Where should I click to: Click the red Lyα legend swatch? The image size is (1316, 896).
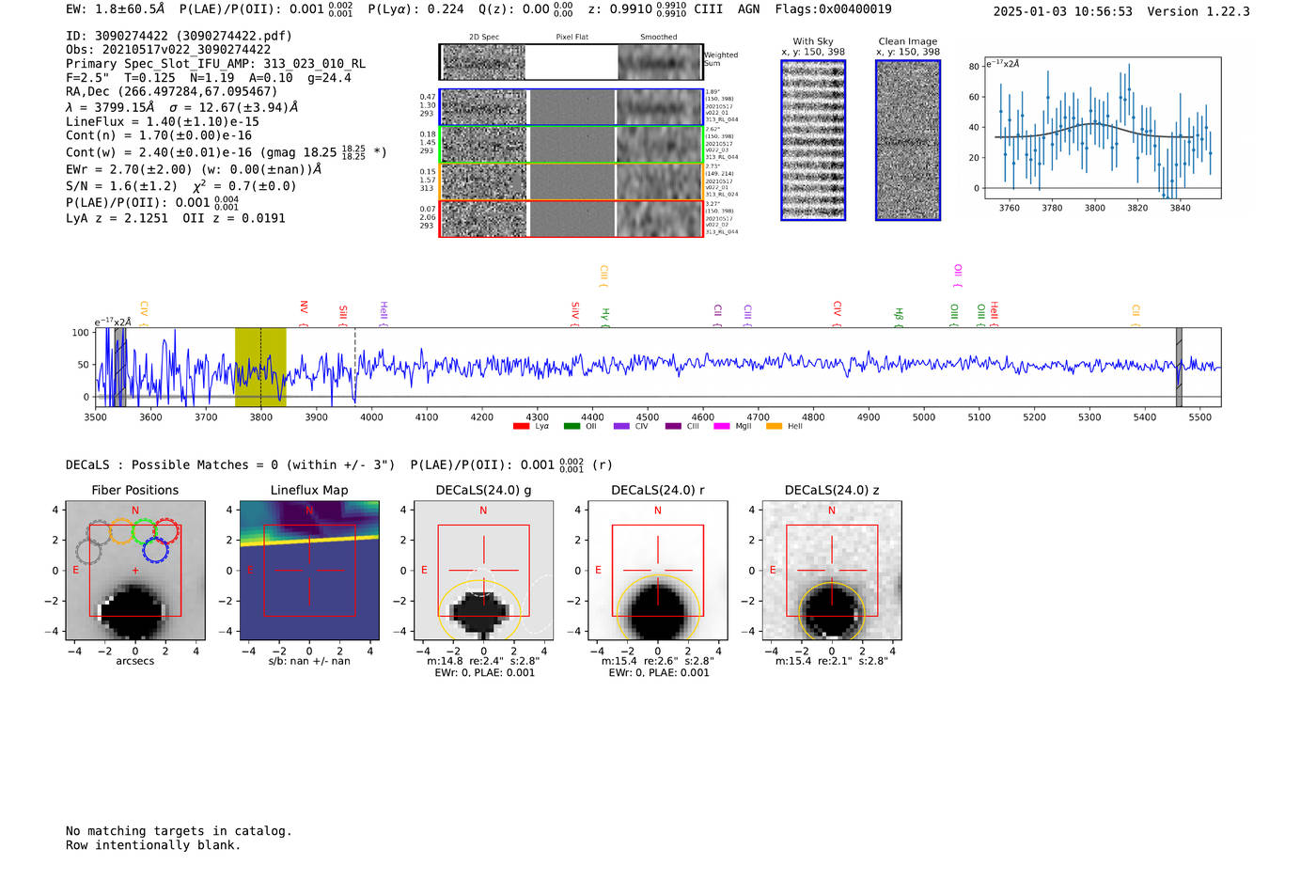point(521,427)
